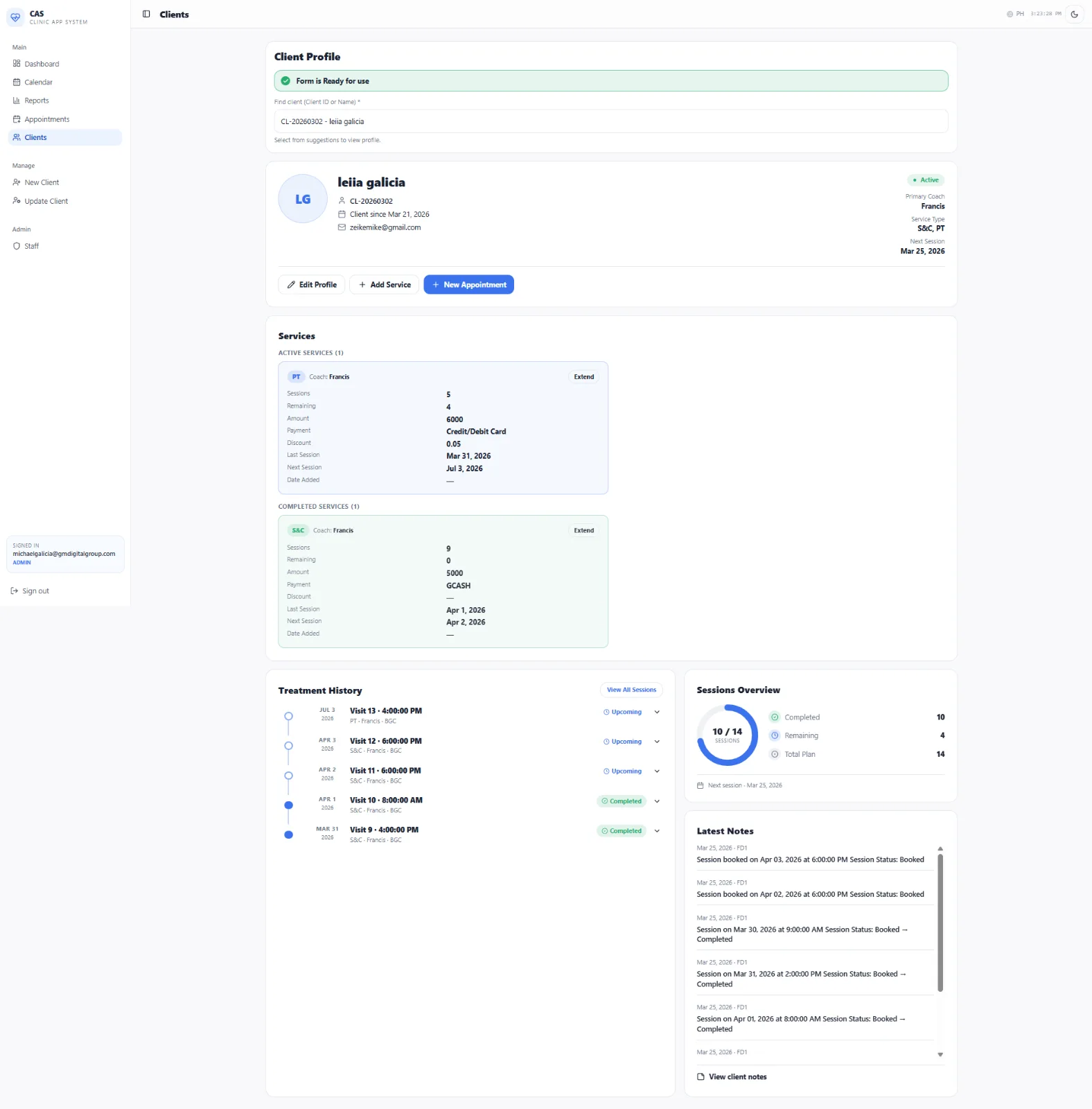Click Client since Mar 21, 2026 text
The width and height of the screenshot is (1092, 1109).
pyautogui.click(x=389, y=214)
